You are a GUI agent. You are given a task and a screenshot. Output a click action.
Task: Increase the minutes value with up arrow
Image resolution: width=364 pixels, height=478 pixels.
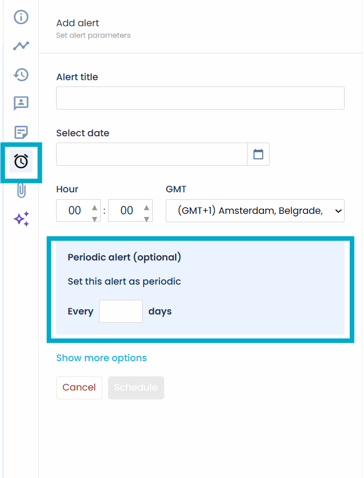(146, 208)
